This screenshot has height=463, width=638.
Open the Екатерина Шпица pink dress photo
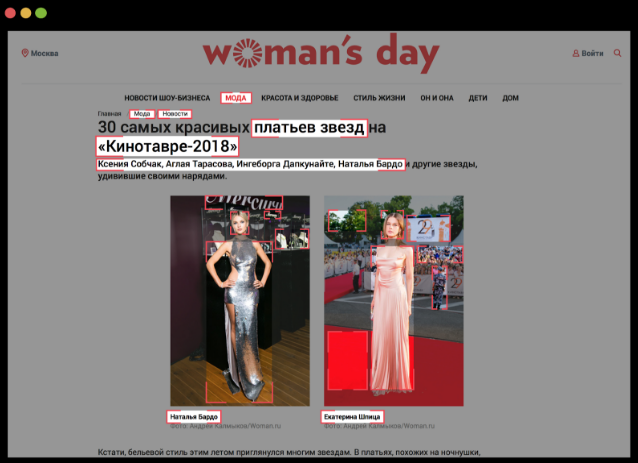pos(393,300)
